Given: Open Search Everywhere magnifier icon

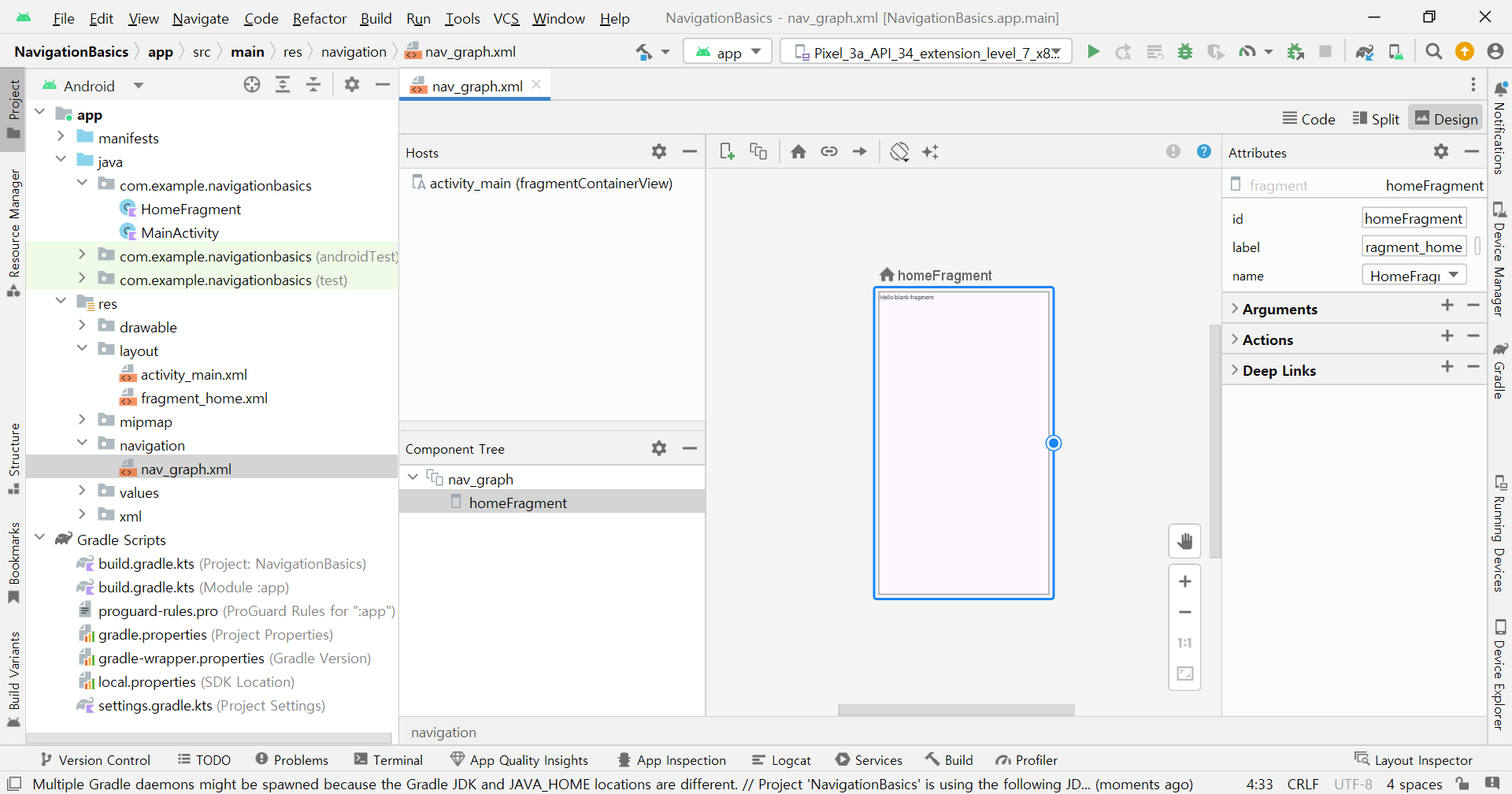Looking at the screenshot, I should [x=1434, y=52].
